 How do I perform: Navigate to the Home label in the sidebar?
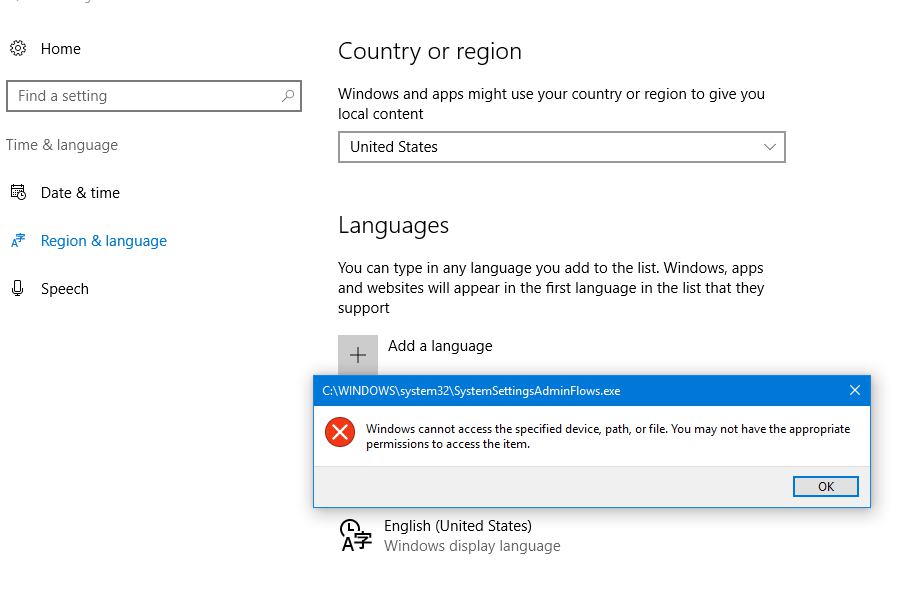(x=61, y=49)
